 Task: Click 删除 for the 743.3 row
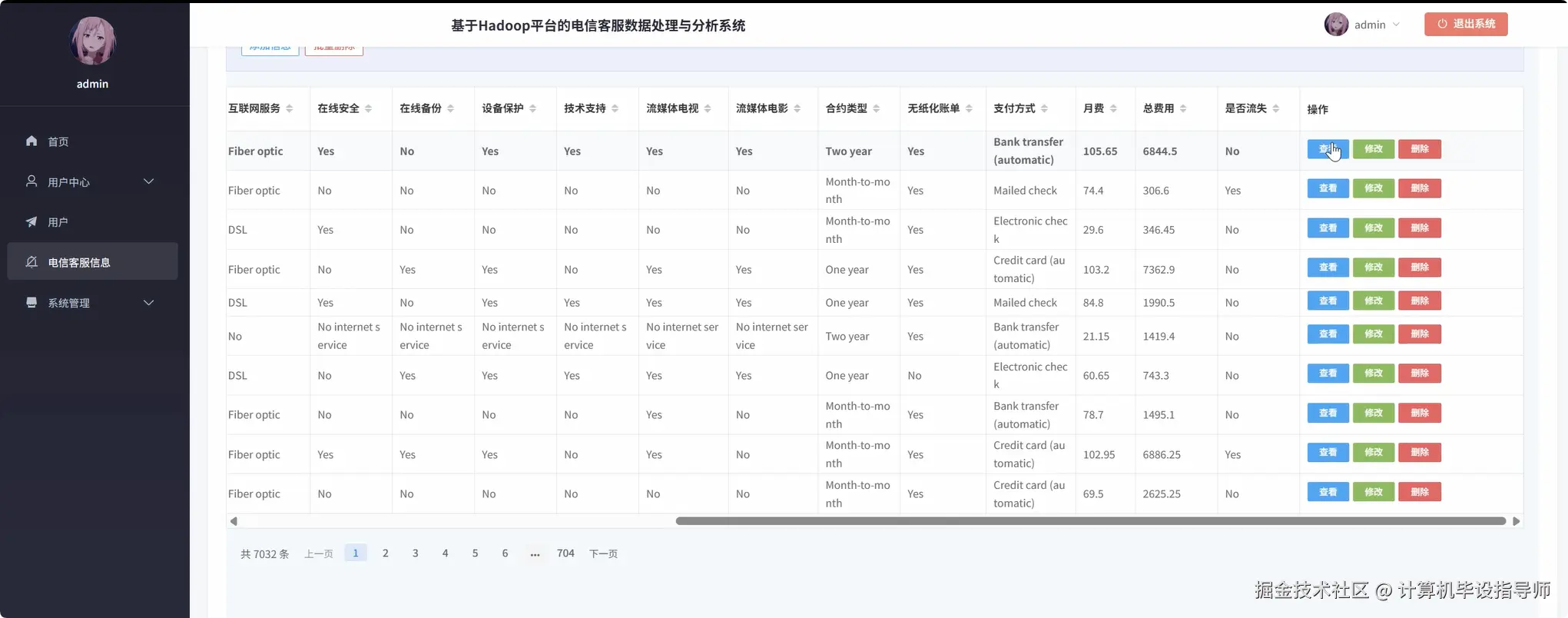[x=1420, y=374]
